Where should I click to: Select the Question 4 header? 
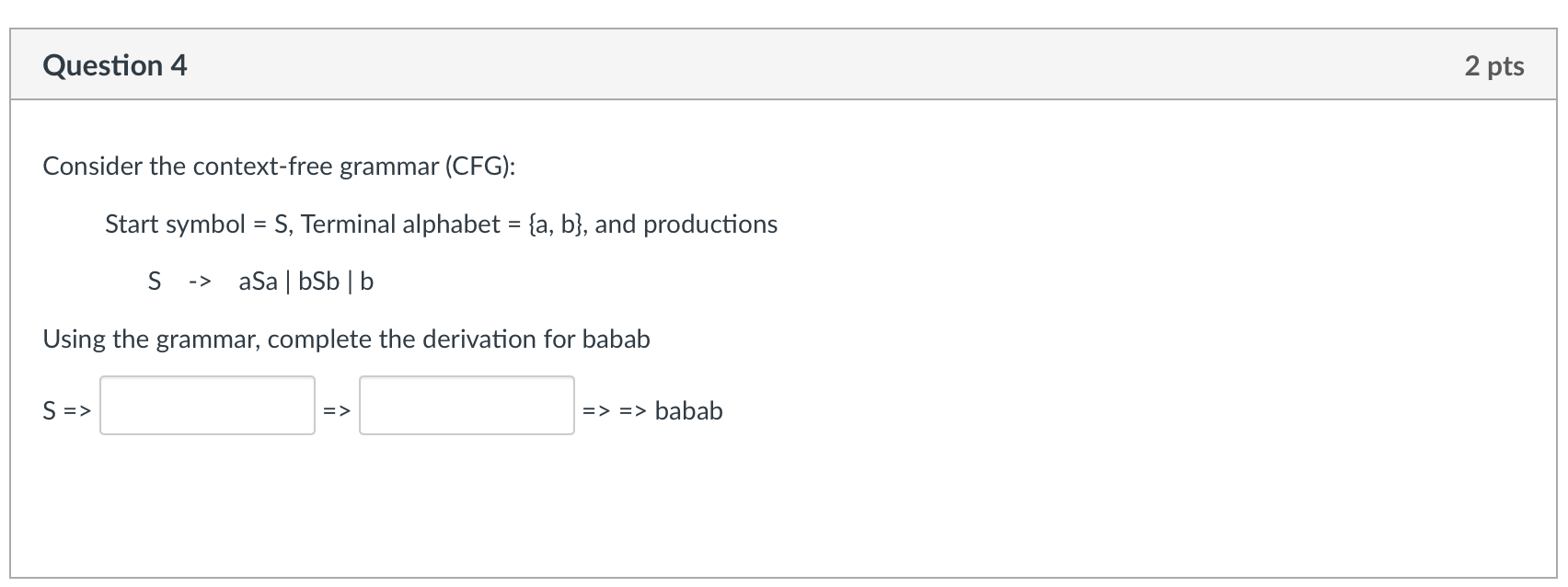[x=114, y=65]
